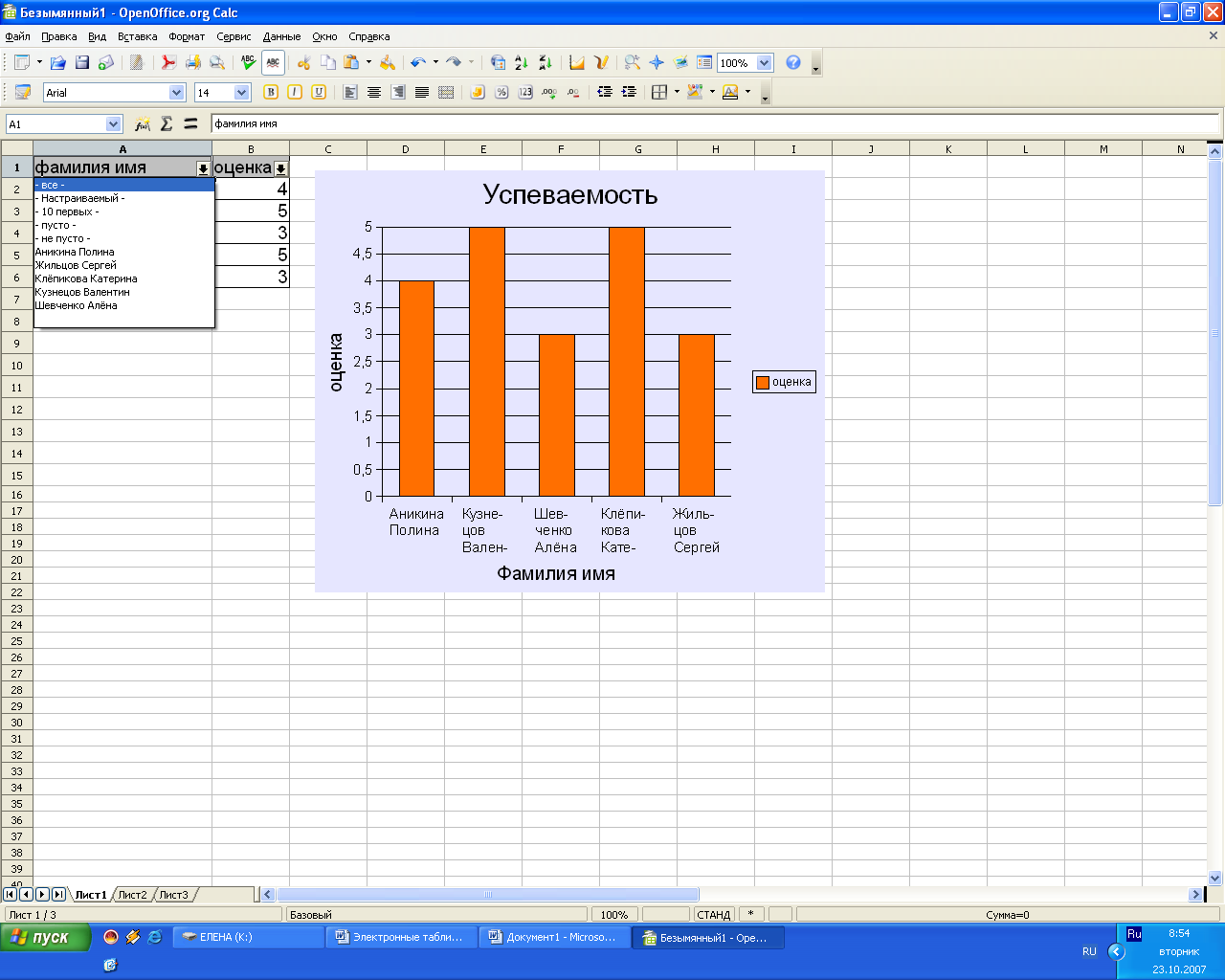The image size is (1225, 980).
Task: Open Find and Replace tool
Action: [x=633, y=63]
